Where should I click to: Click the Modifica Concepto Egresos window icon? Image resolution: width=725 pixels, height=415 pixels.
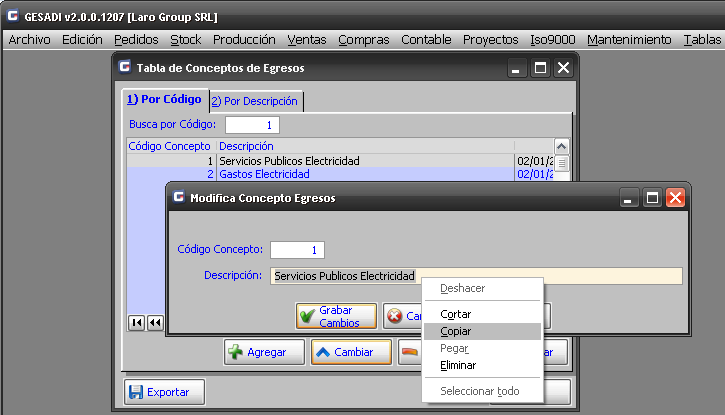(x=178, y=198)
